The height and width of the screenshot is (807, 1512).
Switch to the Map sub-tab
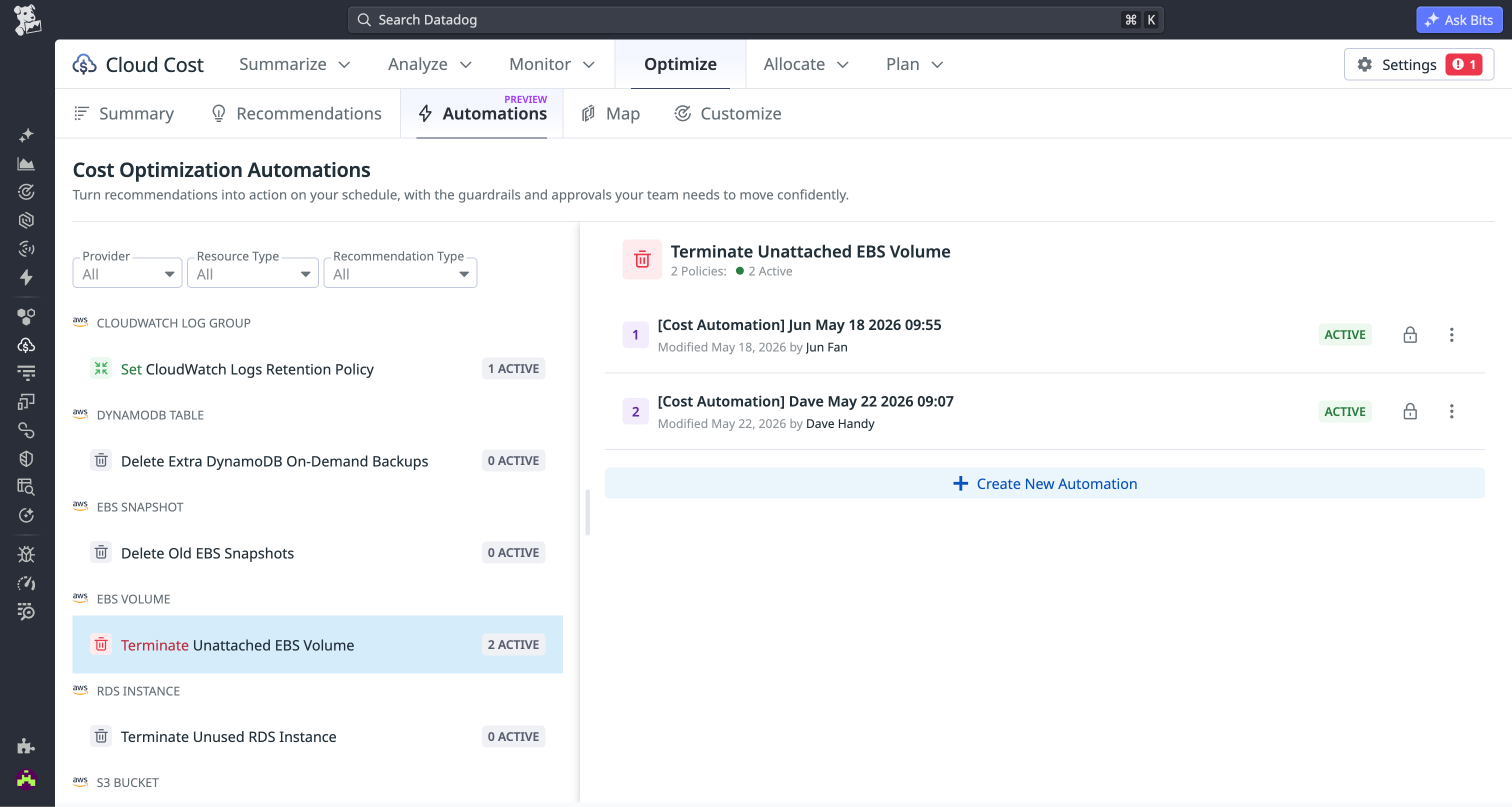coord(611,113)
